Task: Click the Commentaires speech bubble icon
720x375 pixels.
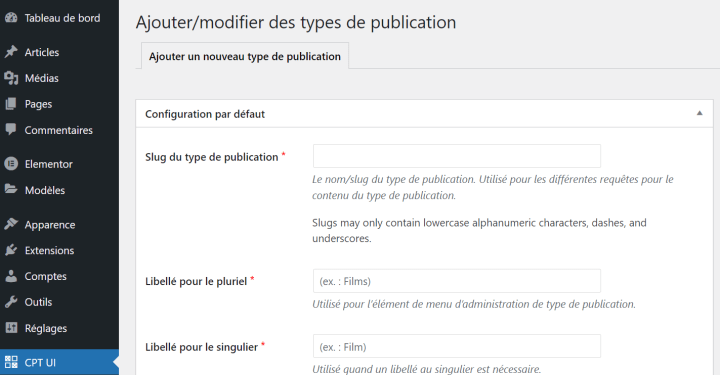Action: coord(11,129)
